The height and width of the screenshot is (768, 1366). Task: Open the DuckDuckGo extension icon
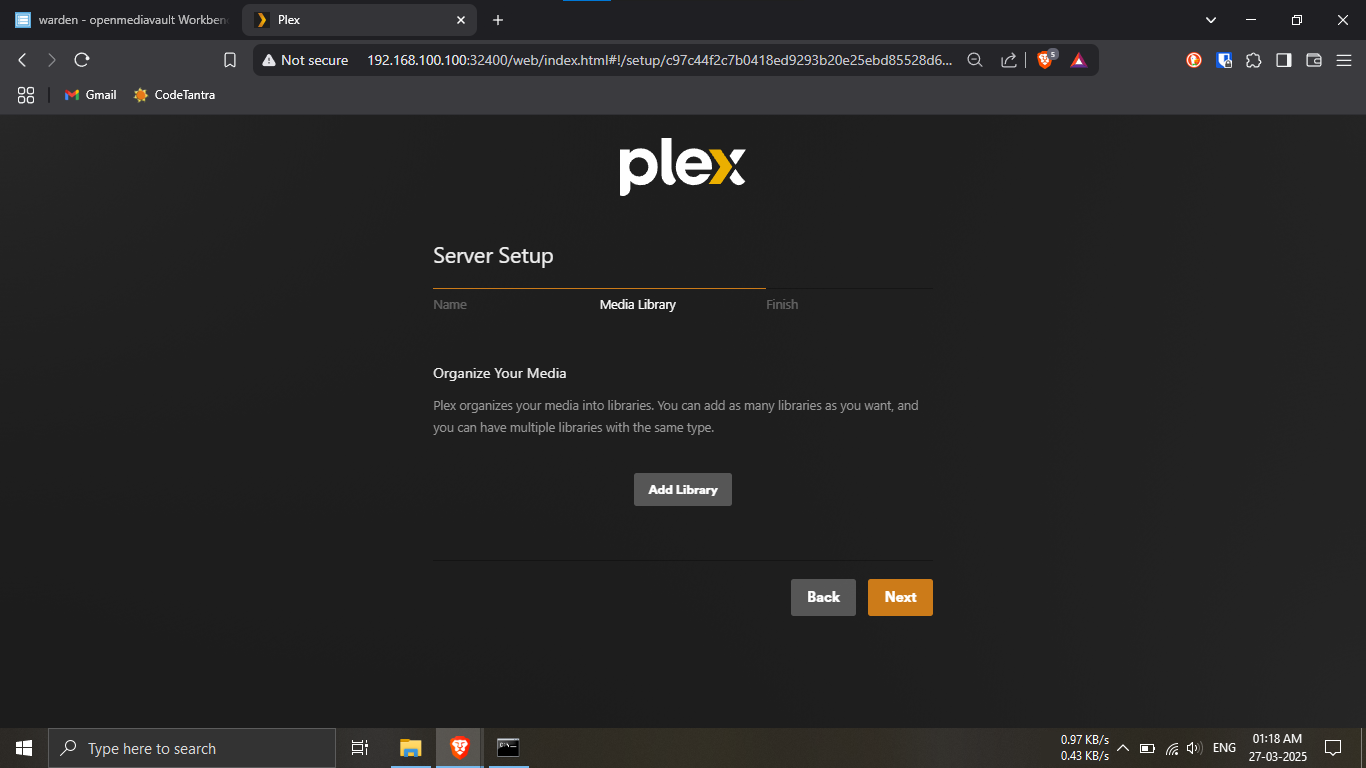pos(1194,60)
